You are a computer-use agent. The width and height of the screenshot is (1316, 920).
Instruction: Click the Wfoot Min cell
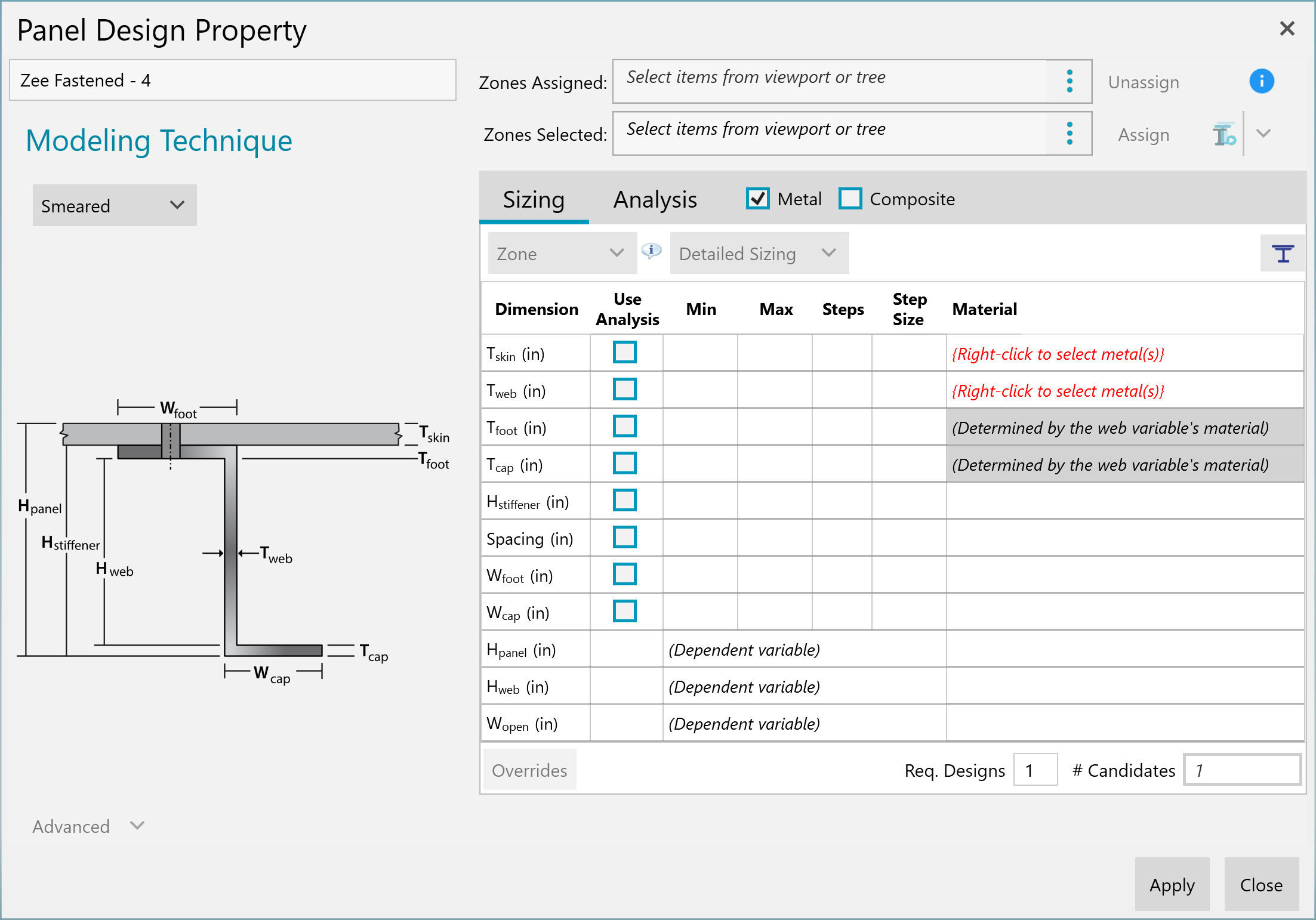[x=700, y=575]
